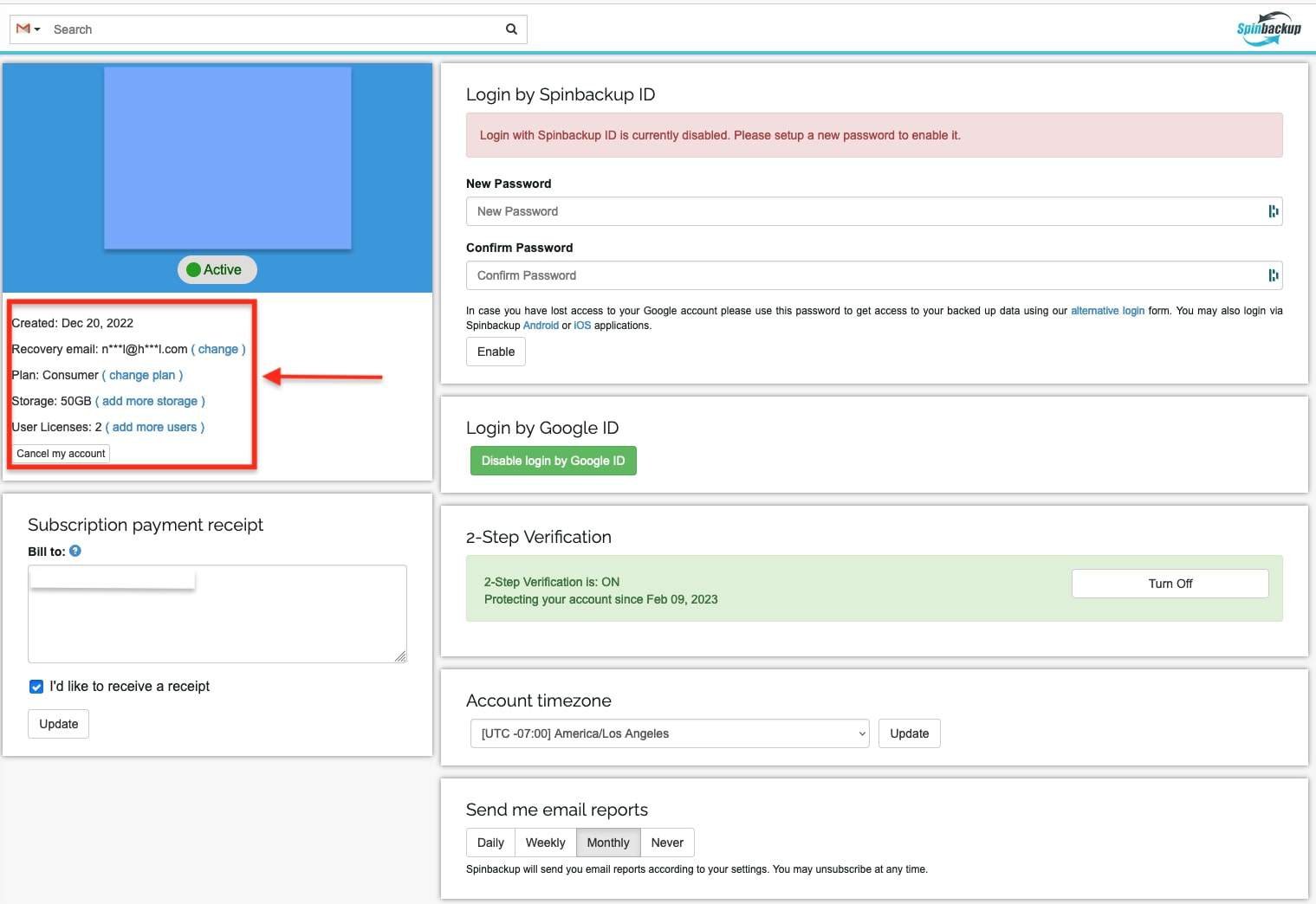
Task: Click the Confirm Password field
Action: 874,275
